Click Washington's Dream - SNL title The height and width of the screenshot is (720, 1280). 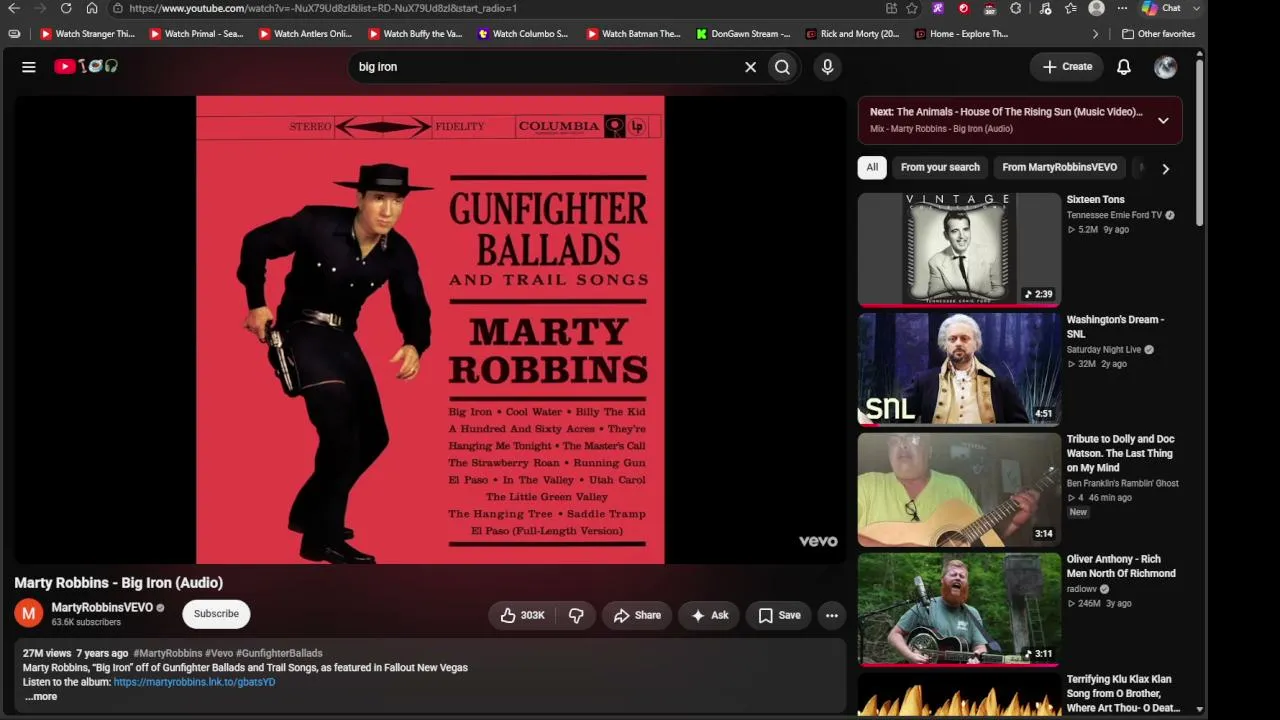1115,327
